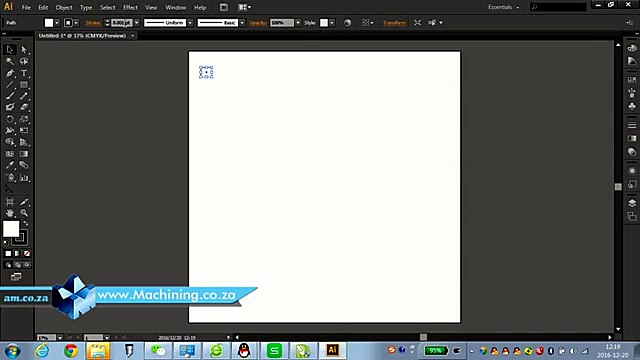Set paint mode to Color
The height and width of the screenshot is (360, 640).
click(x=8, y=253)
